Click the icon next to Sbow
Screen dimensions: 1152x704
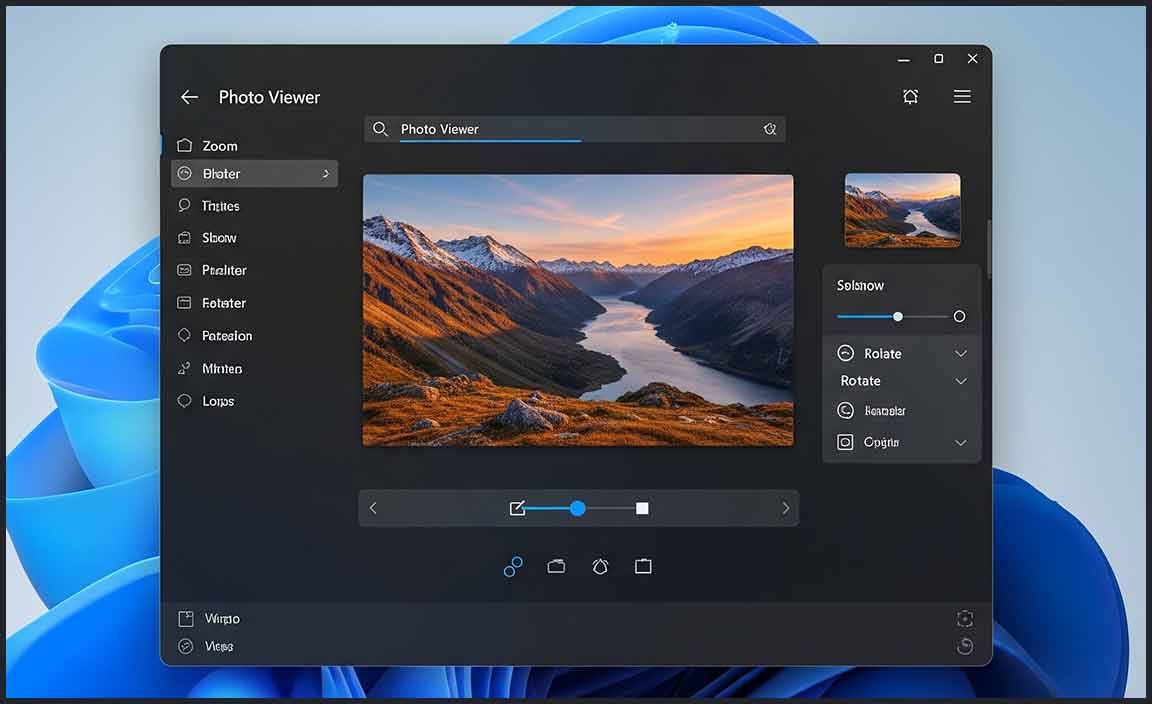(184, 237)
